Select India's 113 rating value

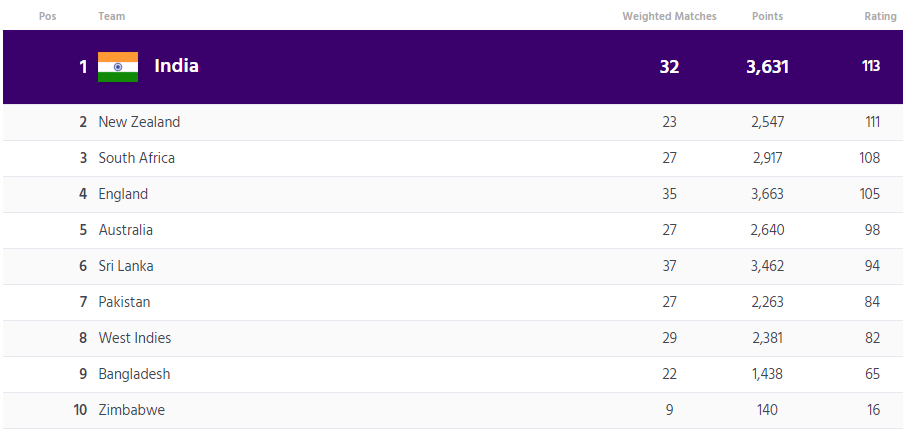pos(870,67)
